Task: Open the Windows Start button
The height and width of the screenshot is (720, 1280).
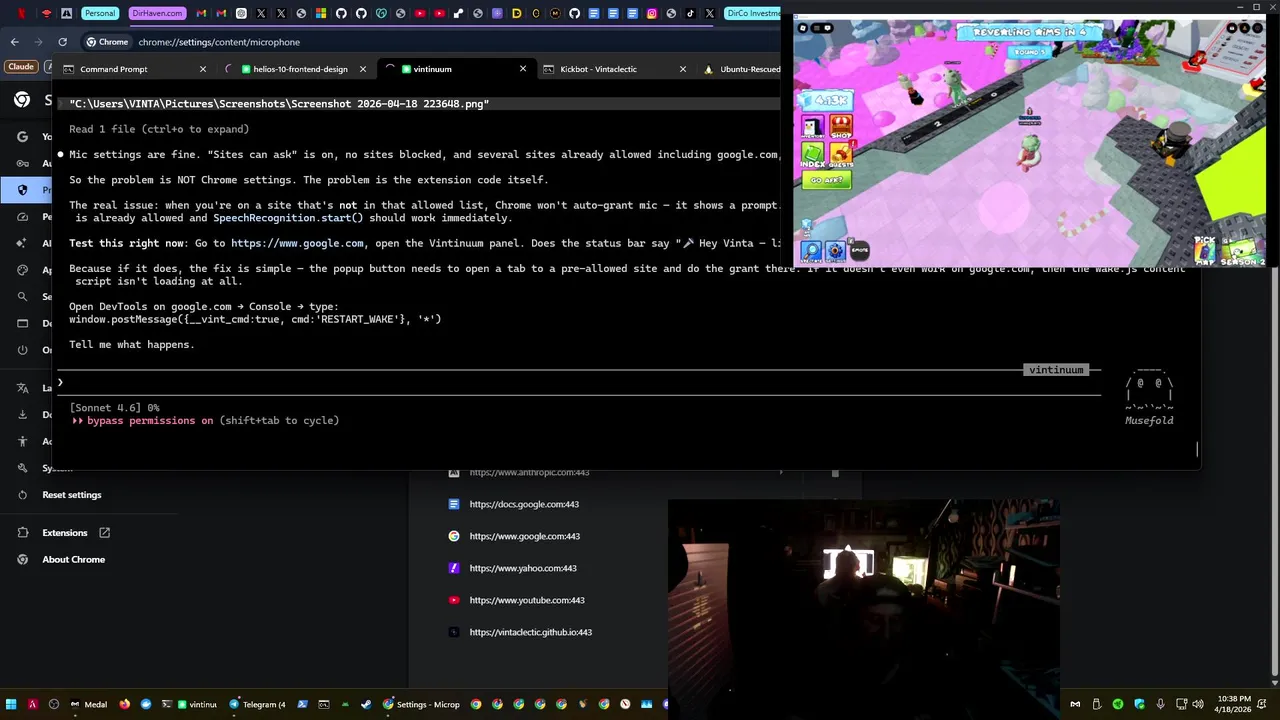Action: 11,704
